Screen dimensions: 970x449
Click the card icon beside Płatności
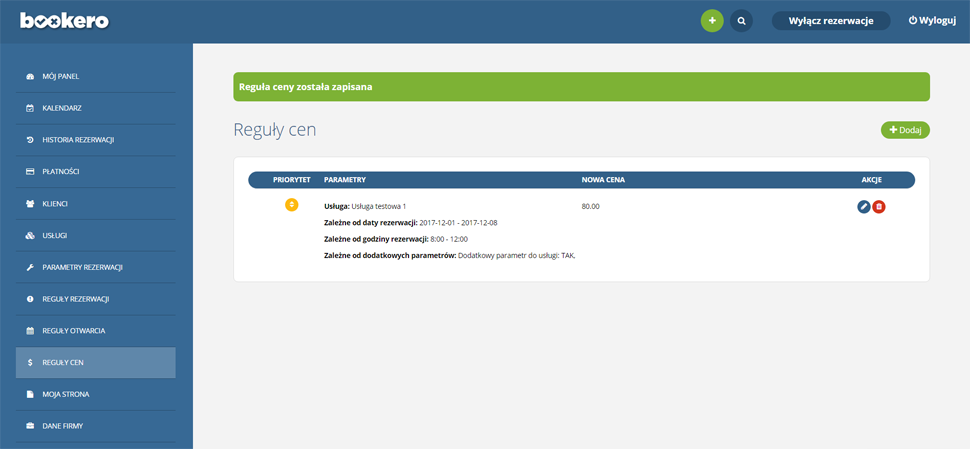tap(30, 171)
